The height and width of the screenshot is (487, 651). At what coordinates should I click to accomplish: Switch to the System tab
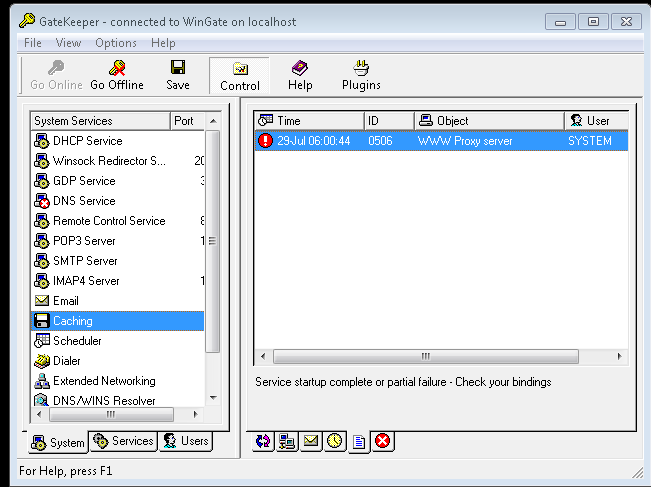click(58, 443)
